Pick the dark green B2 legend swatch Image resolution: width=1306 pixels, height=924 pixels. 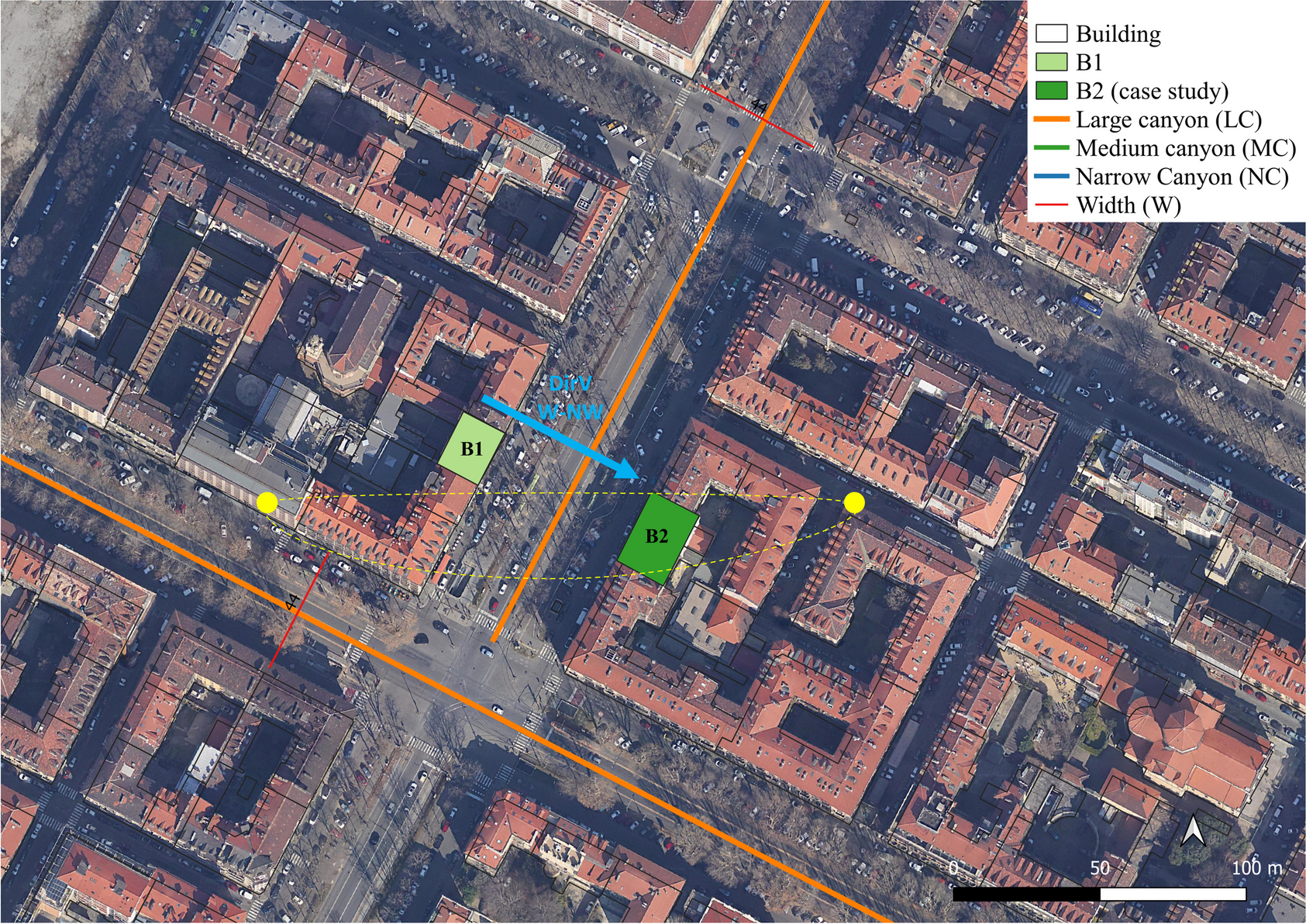1052,91
